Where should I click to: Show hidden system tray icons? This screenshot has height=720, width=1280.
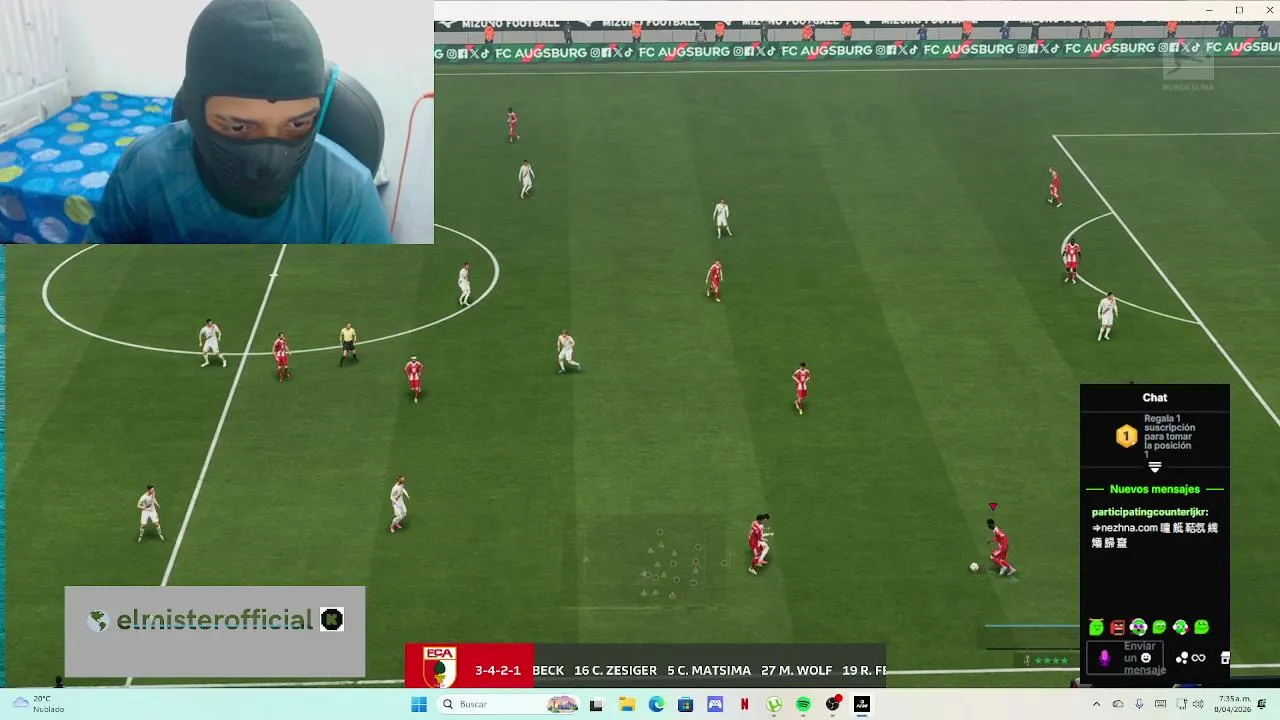(1097, 704)
